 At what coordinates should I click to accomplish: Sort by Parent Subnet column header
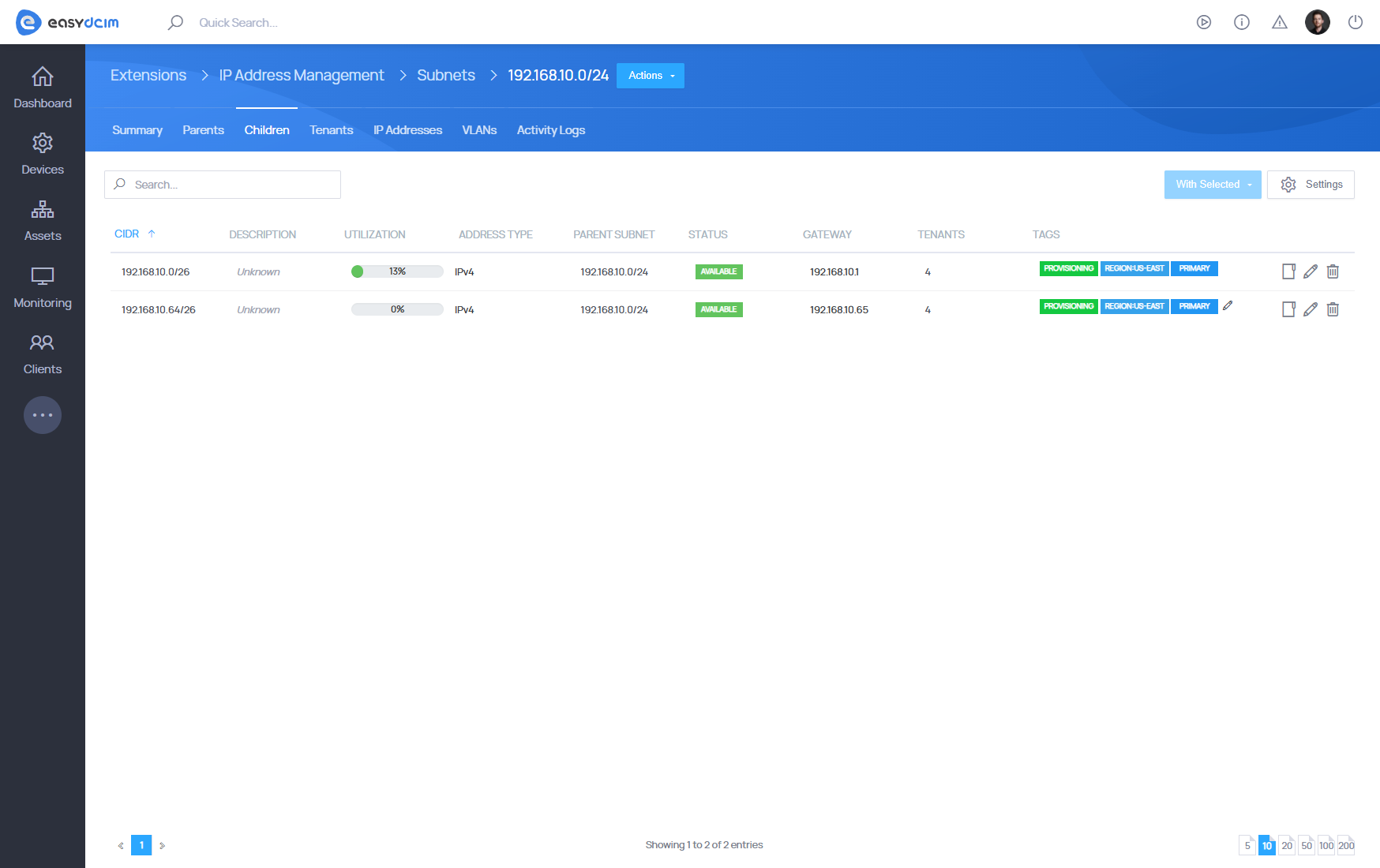coord(613,234)
